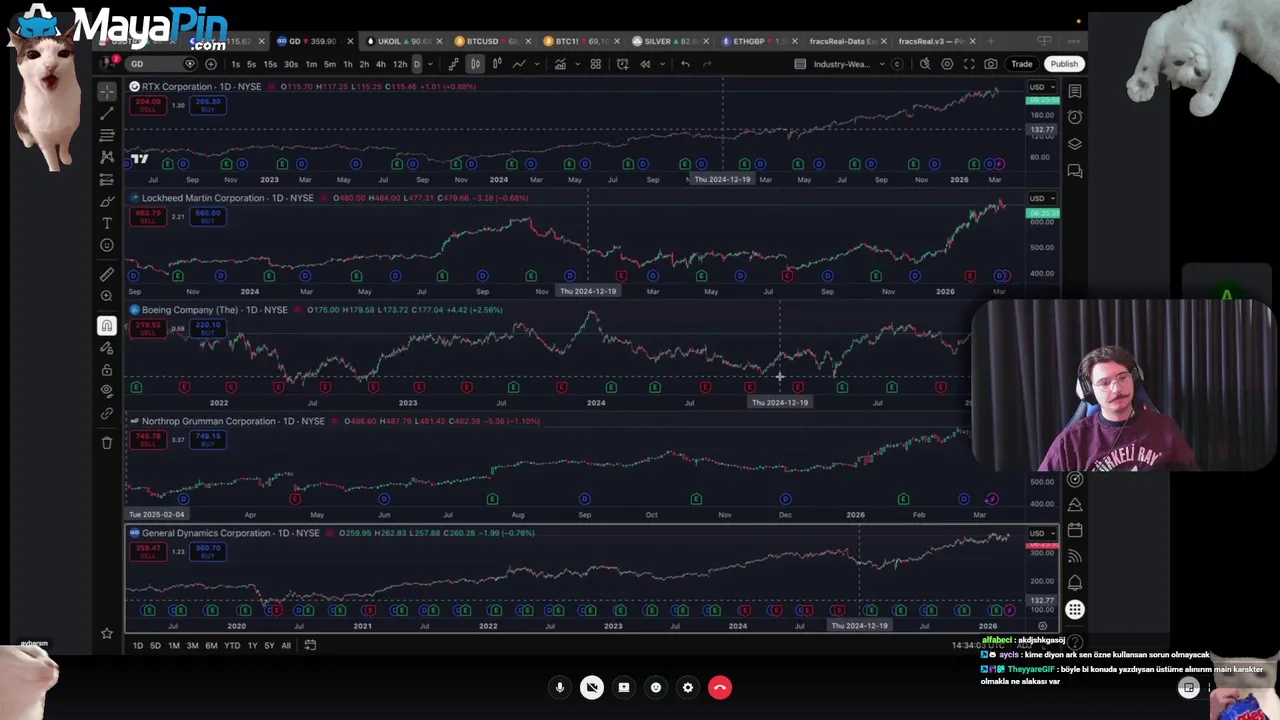Select the crosshair cursor tool
This screenshot has height=720, width=1280.
tap(107, 91)
